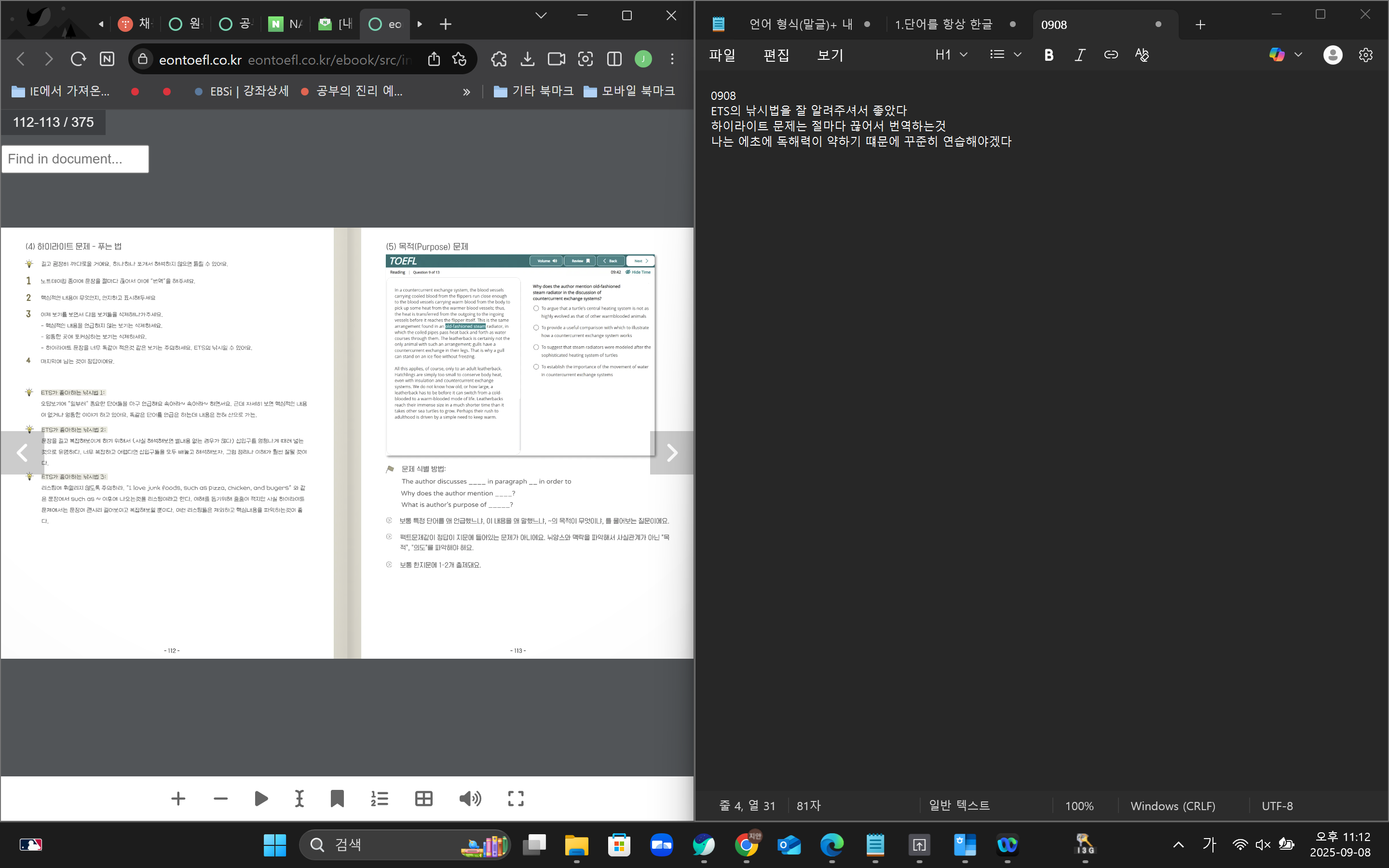Open the Copilot dropdown arrow in Notepad

pyautogui.click(x=1298, y=54)
